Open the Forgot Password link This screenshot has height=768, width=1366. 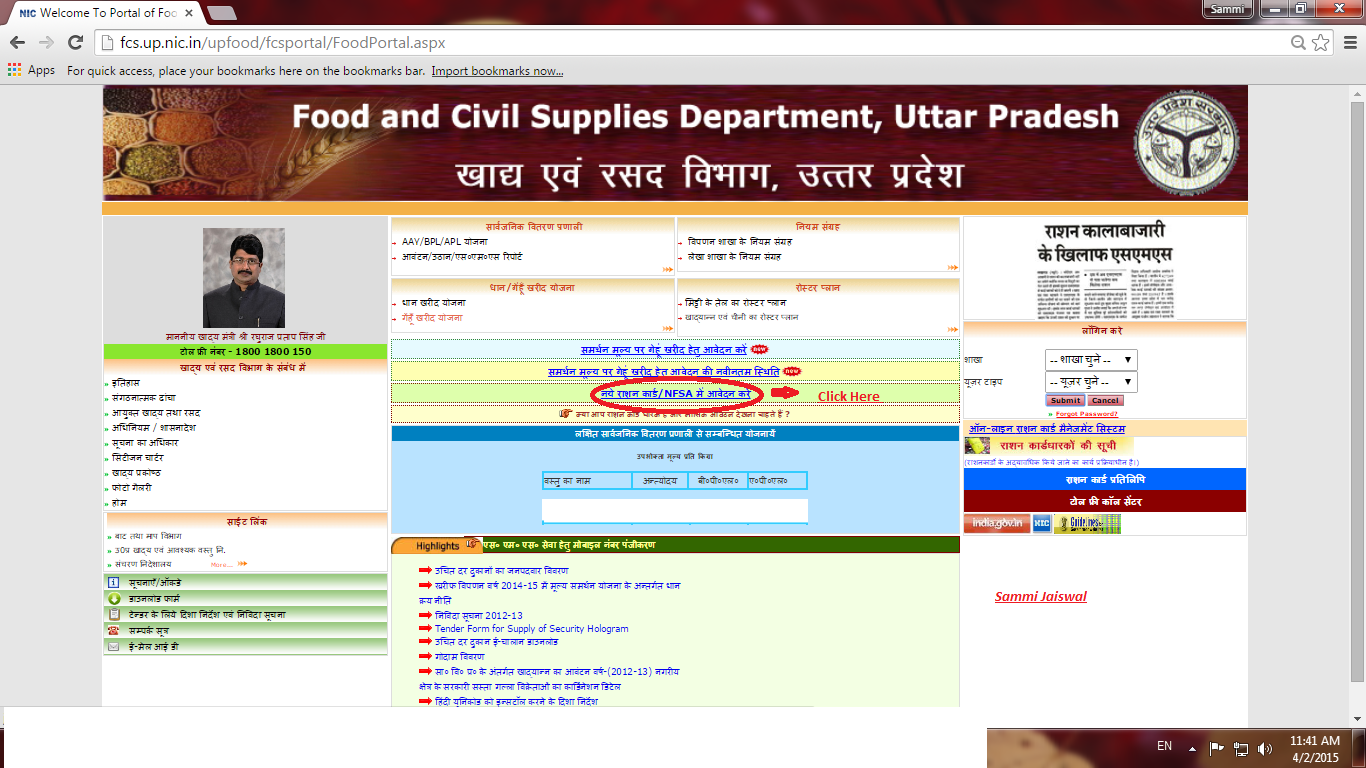[x=1087, y=414]
